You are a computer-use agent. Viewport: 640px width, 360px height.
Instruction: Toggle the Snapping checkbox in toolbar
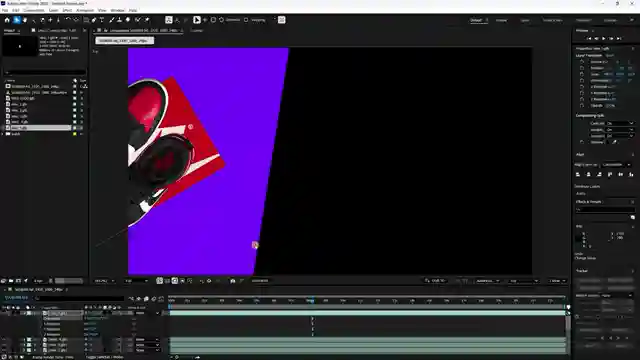pos(246,20)
